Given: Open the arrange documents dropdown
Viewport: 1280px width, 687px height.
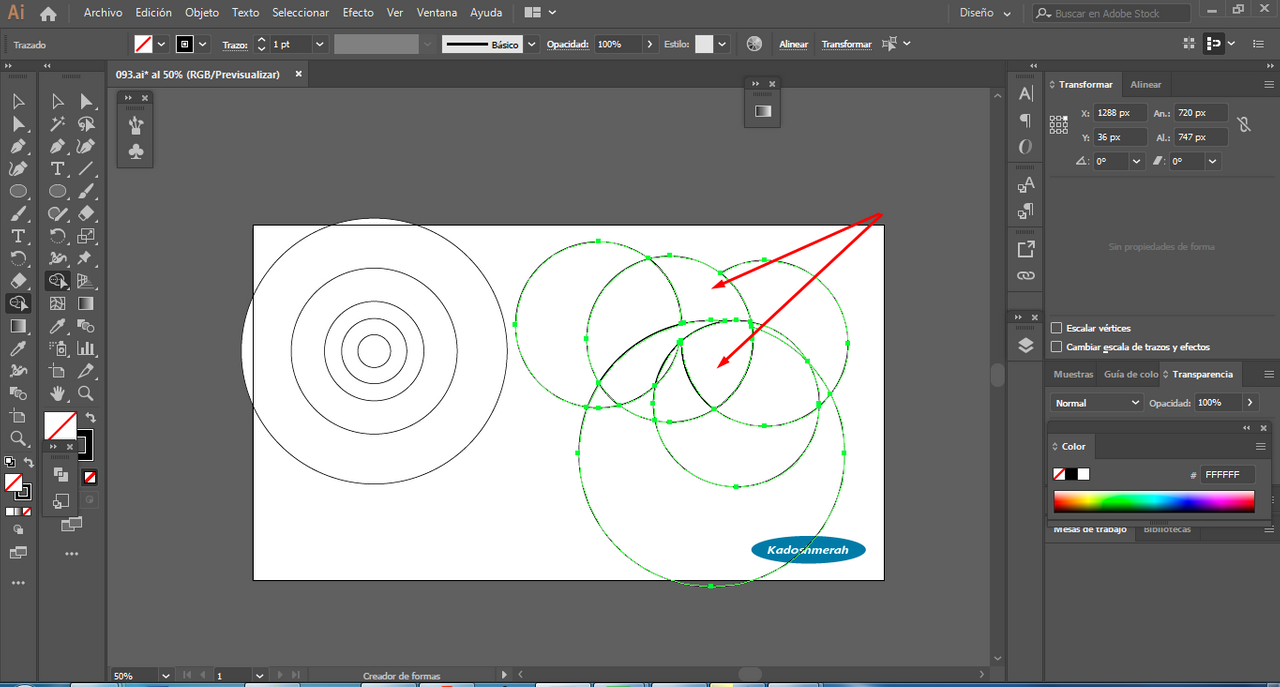Looking at the screenshot, I should tap(540, 13).
